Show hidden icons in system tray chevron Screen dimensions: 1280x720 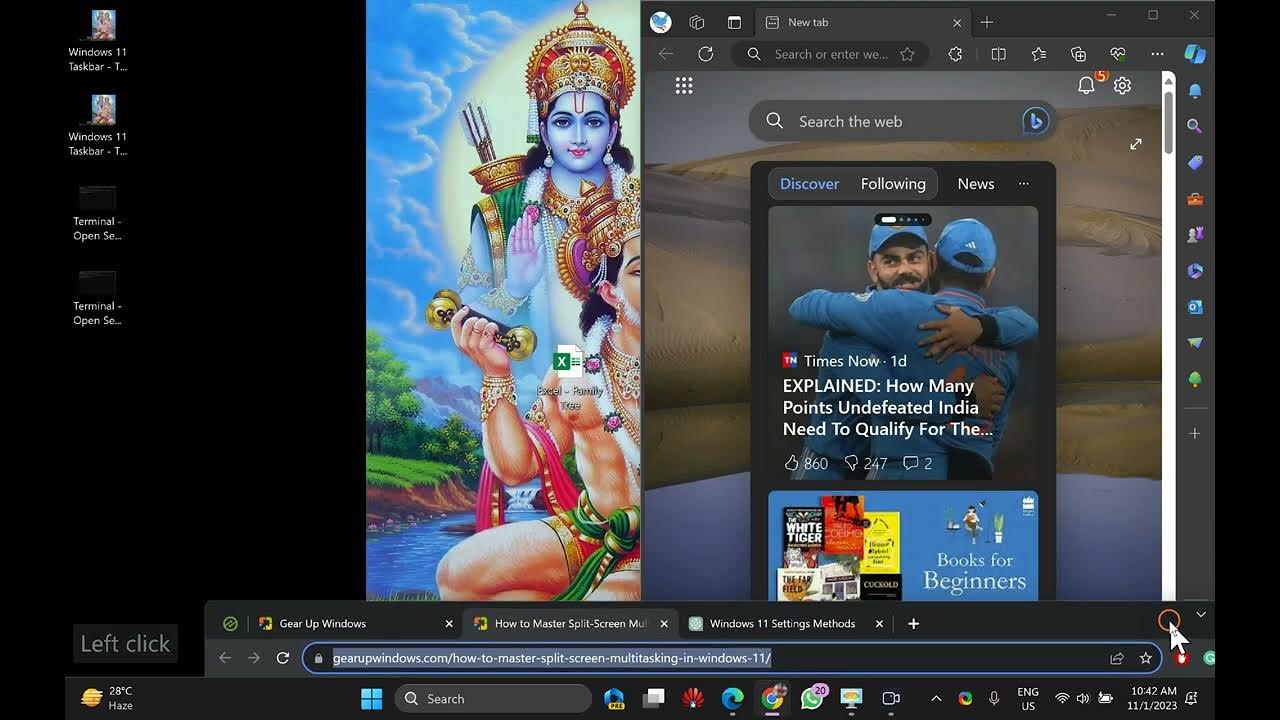[936, 698]
